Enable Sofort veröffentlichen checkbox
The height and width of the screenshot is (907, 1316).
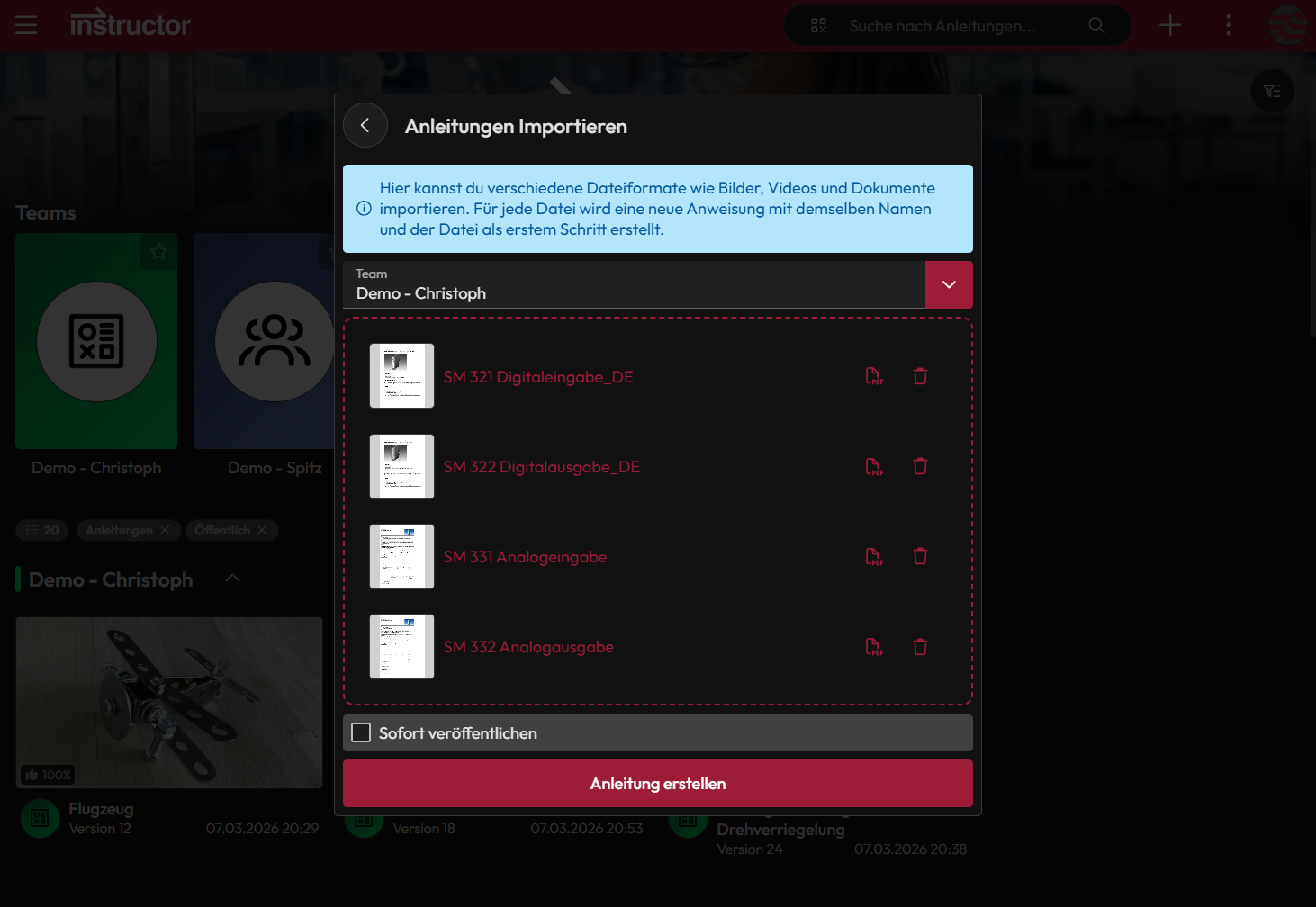click(x=361, y=732)
